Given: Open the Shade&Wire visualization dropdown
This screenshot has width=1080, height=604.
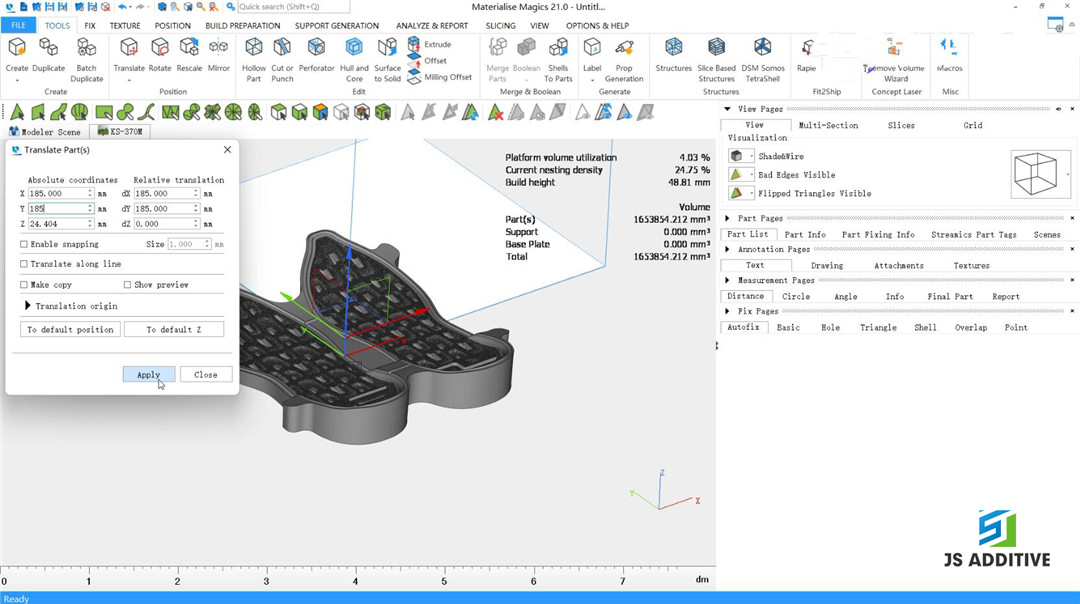Looking at the screenshot, I should pos(751,157).
